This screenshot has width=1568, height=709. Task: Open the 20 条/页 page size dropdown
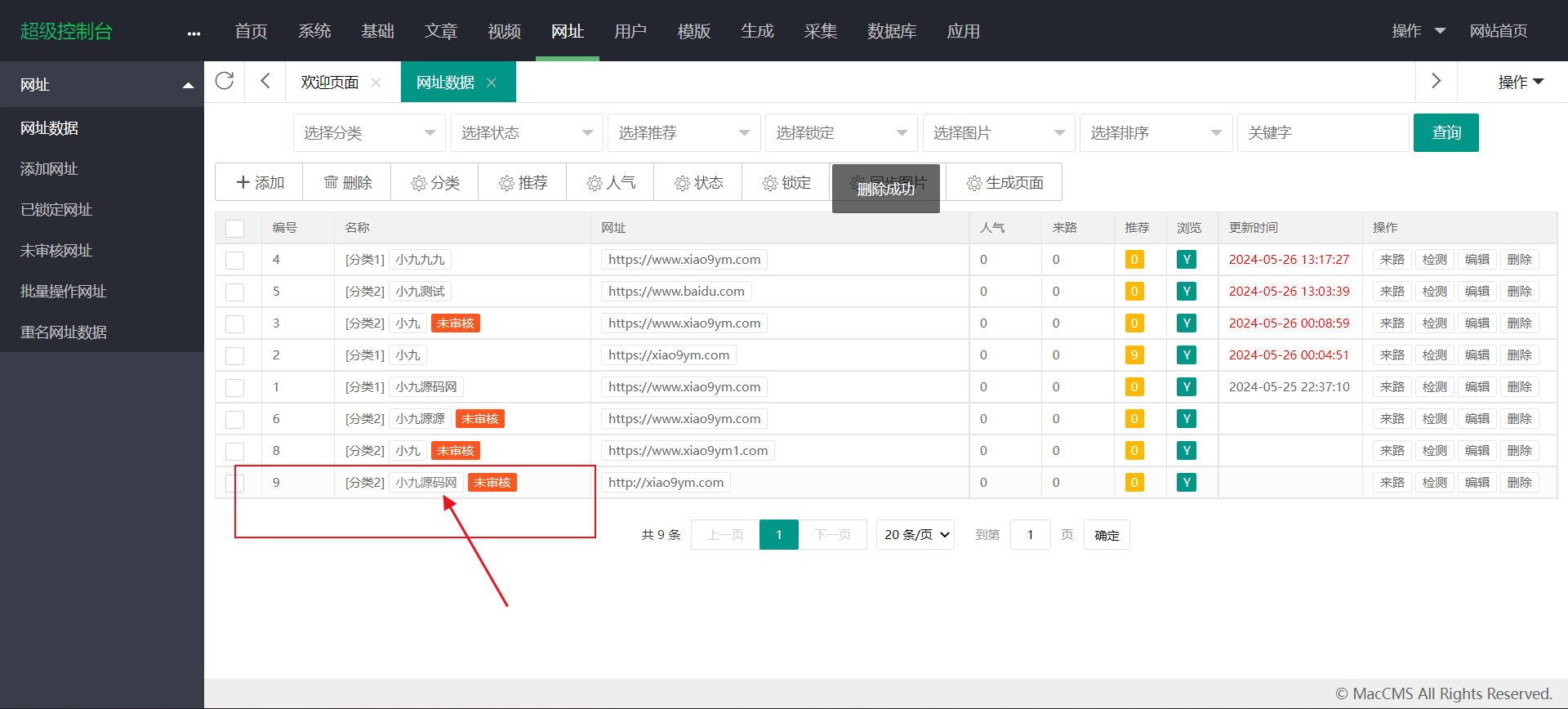915,535
